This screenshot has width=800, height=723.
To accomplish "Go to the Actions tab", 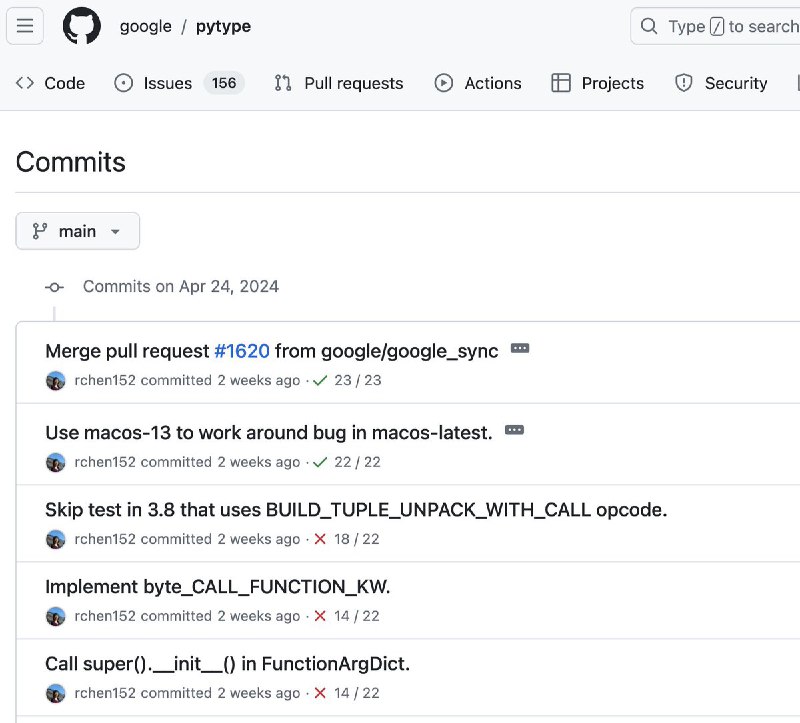I will click(478, 83).
